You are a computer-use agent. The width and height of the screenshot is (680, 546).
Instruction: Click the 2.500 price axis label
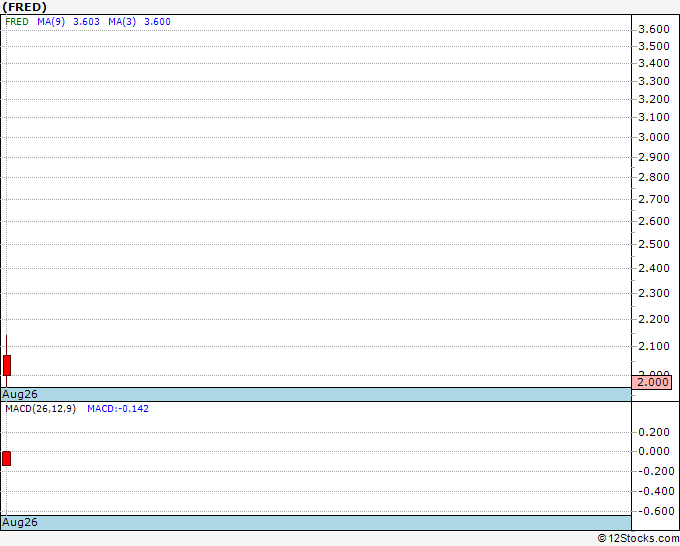click(654, 244)
